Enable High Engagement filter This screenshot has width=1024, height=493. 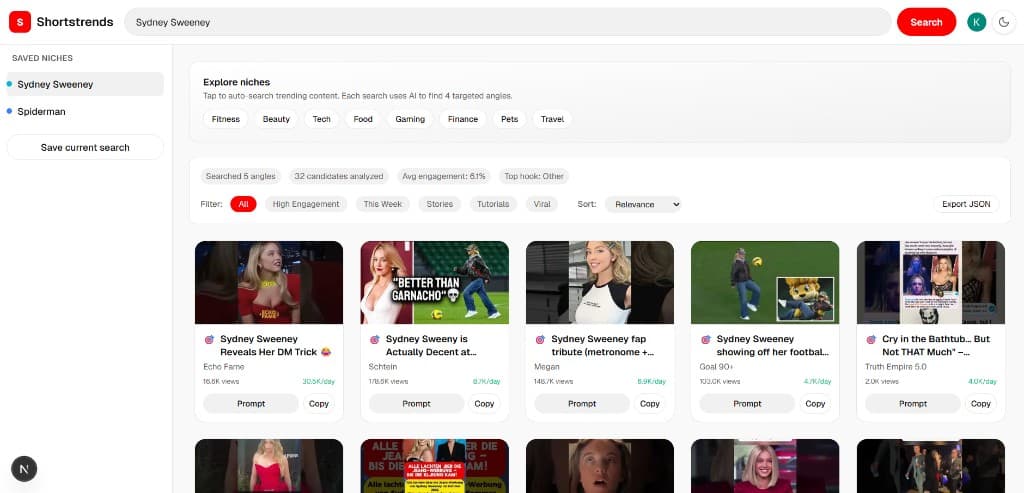[x=306, y=204]
